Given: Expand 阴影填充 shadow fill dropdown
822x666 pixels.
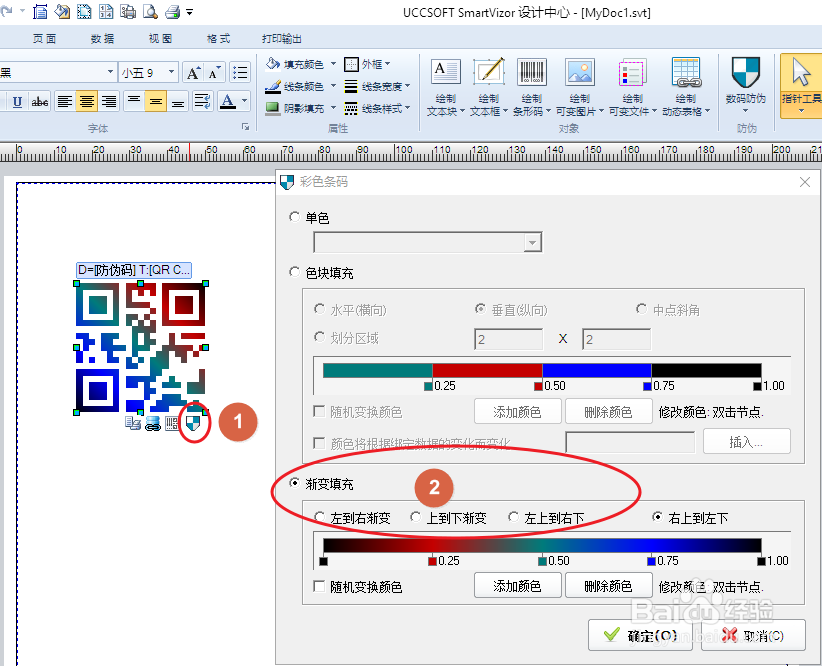Looking at the screenshot, I should tap(333, 108).
